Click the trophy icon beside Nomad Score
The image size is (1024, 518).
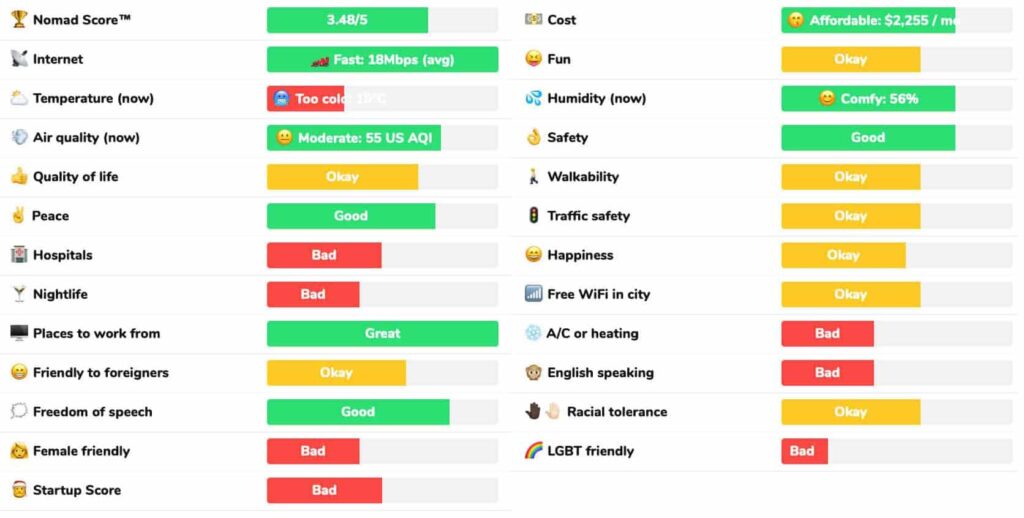click(19, 20)
